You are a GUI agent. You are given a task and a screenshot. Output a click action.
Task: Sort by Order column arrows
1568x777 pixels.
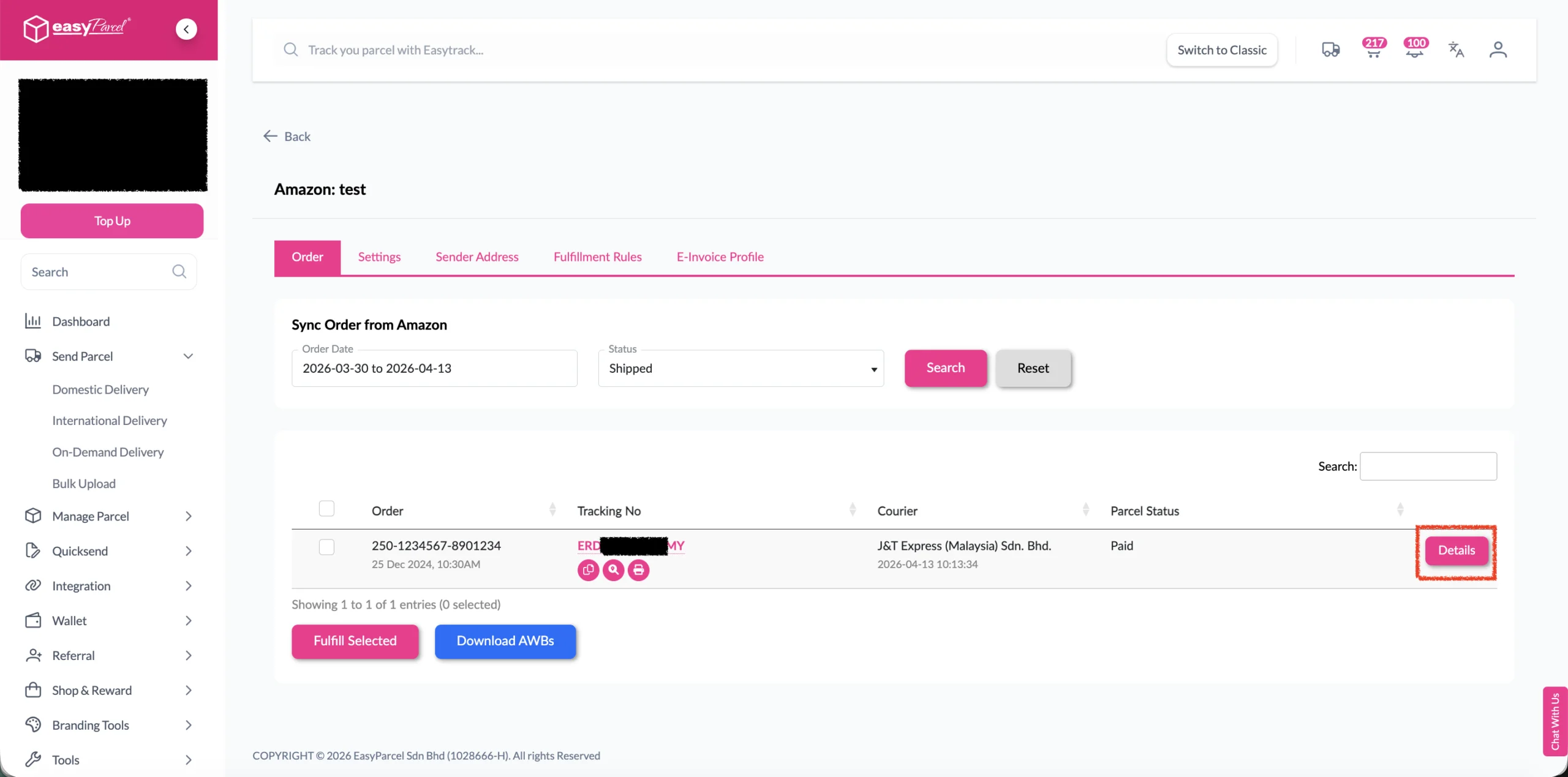(x=552, y=509)
